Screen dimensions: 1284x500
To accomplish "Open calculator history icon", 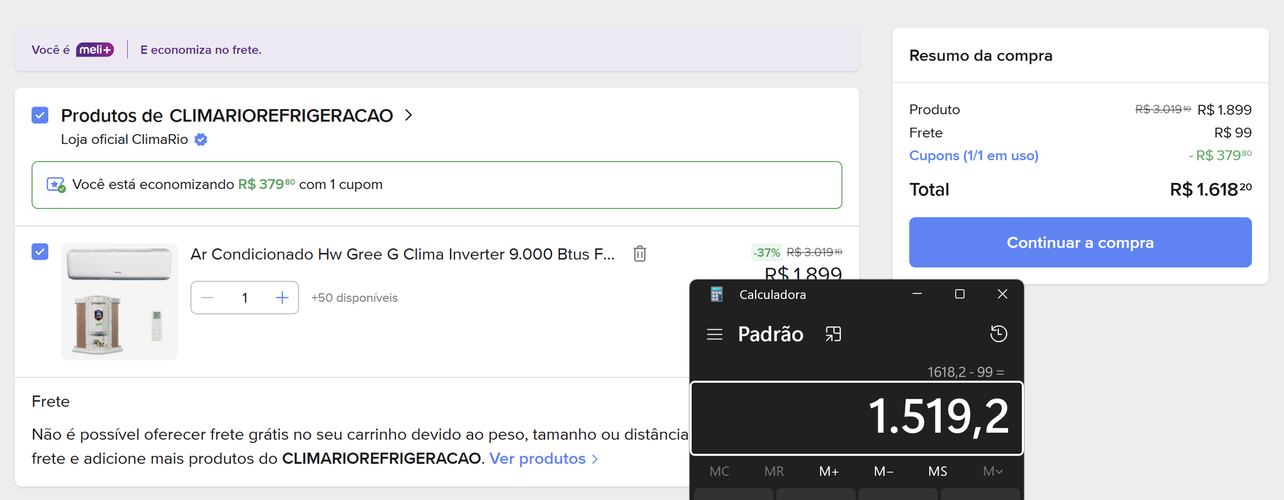I will (998, 334).
